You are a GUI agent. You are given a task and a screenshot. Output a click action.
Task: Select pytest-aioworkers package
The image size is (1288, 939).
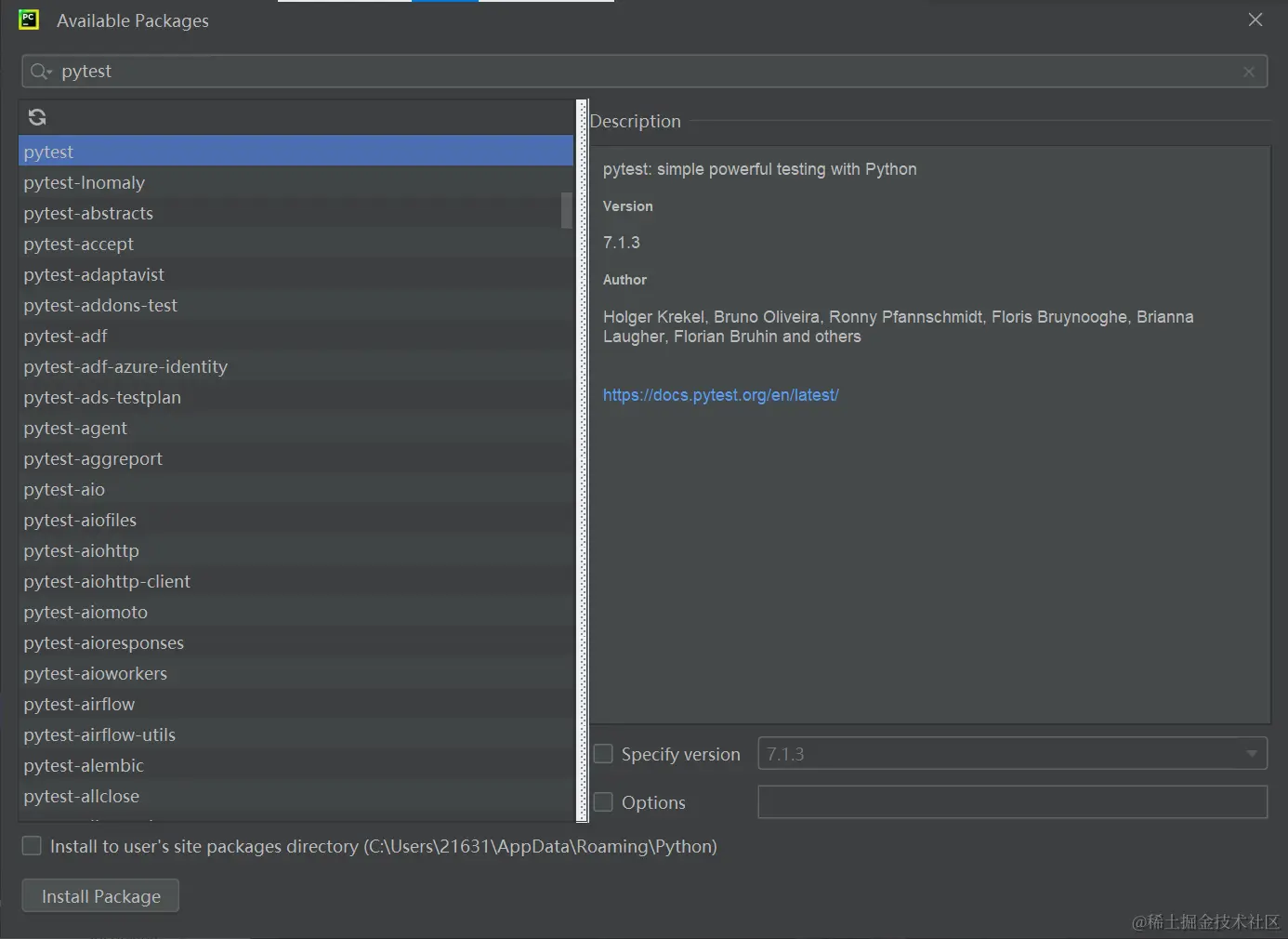coord(296,673)
